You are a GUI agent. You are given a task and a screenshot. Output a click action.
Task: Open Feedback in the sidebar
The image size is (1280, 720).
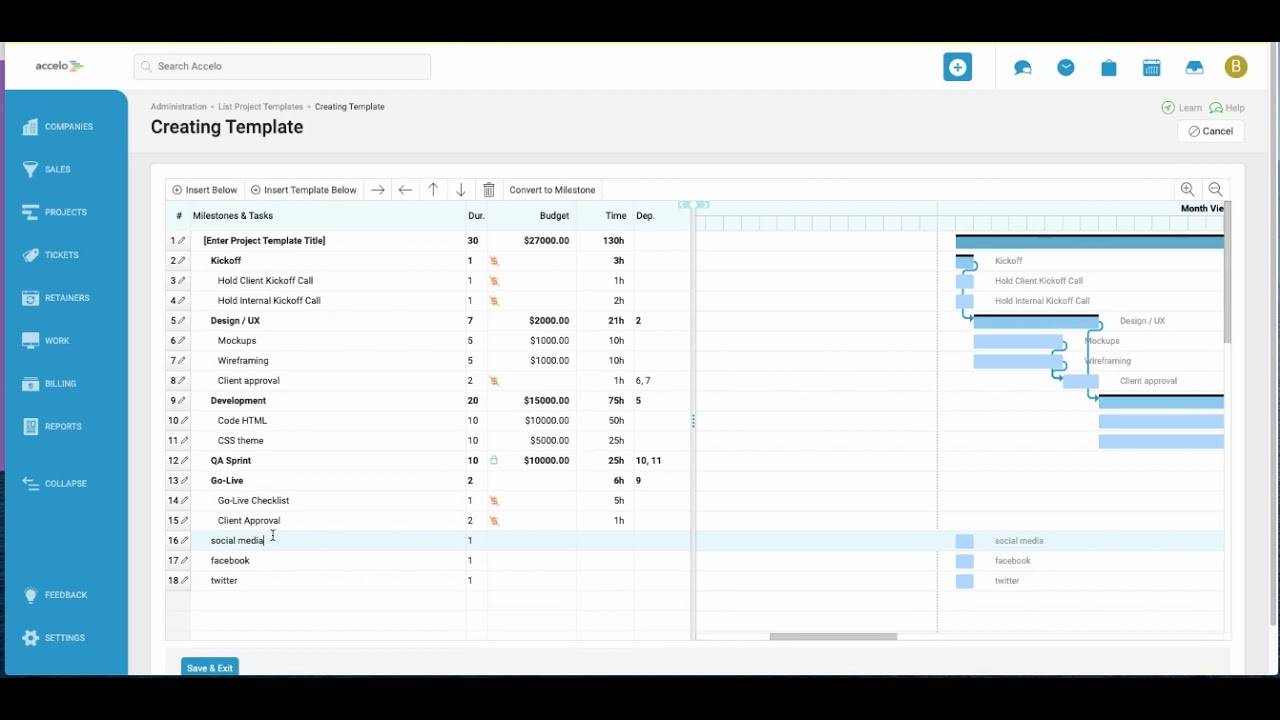[55, 595]
